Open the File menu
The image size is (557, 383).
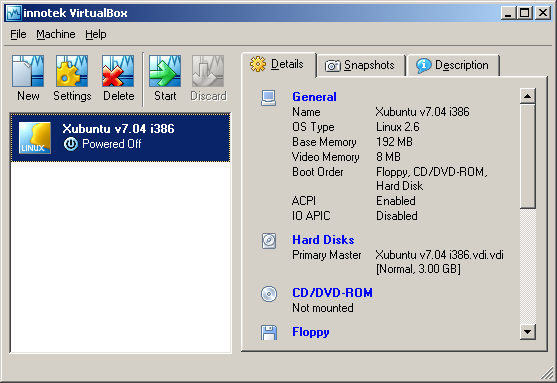coord(18,34)
